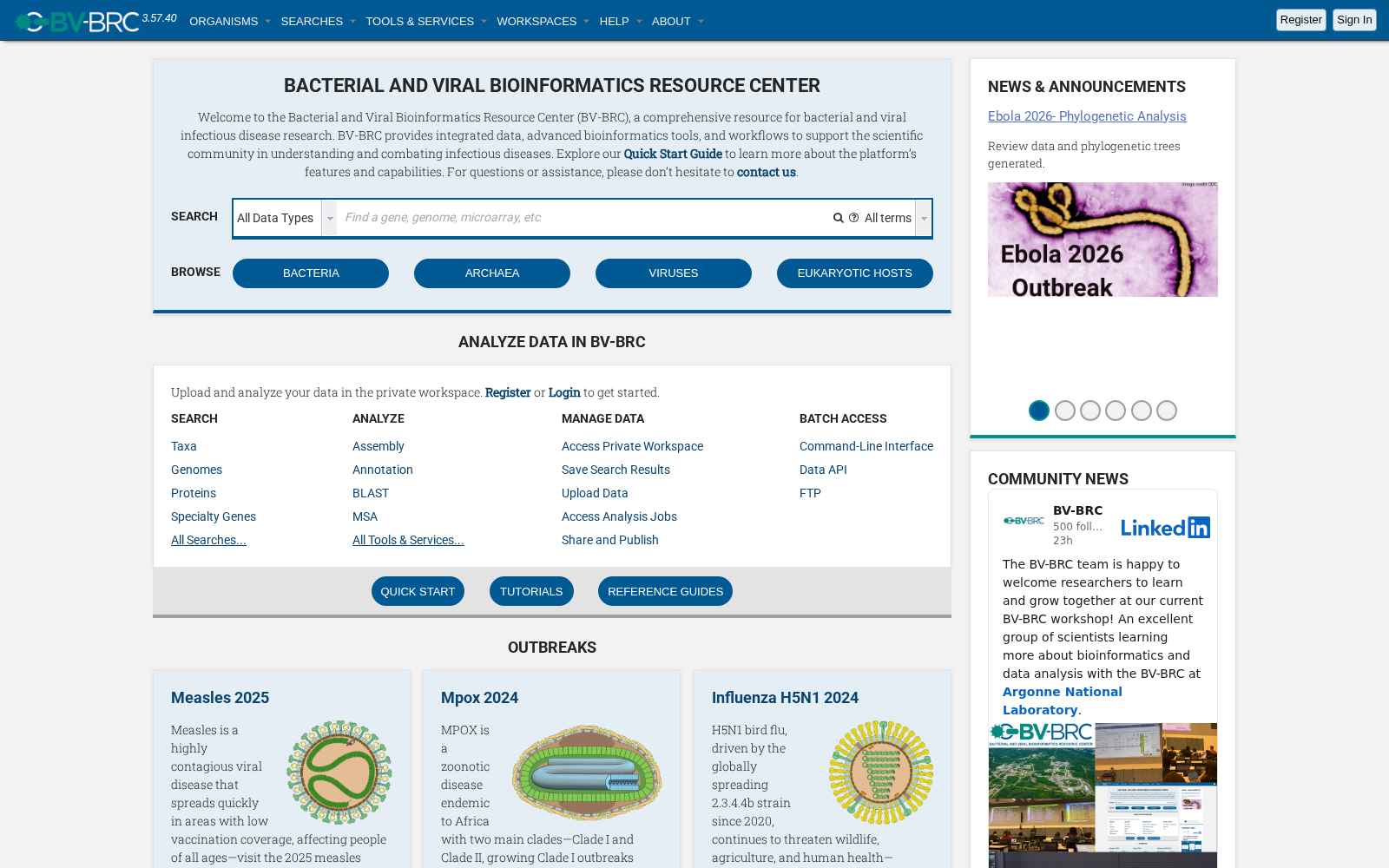Open the Data API link
1389x868 pixels.
coord(823,470)
